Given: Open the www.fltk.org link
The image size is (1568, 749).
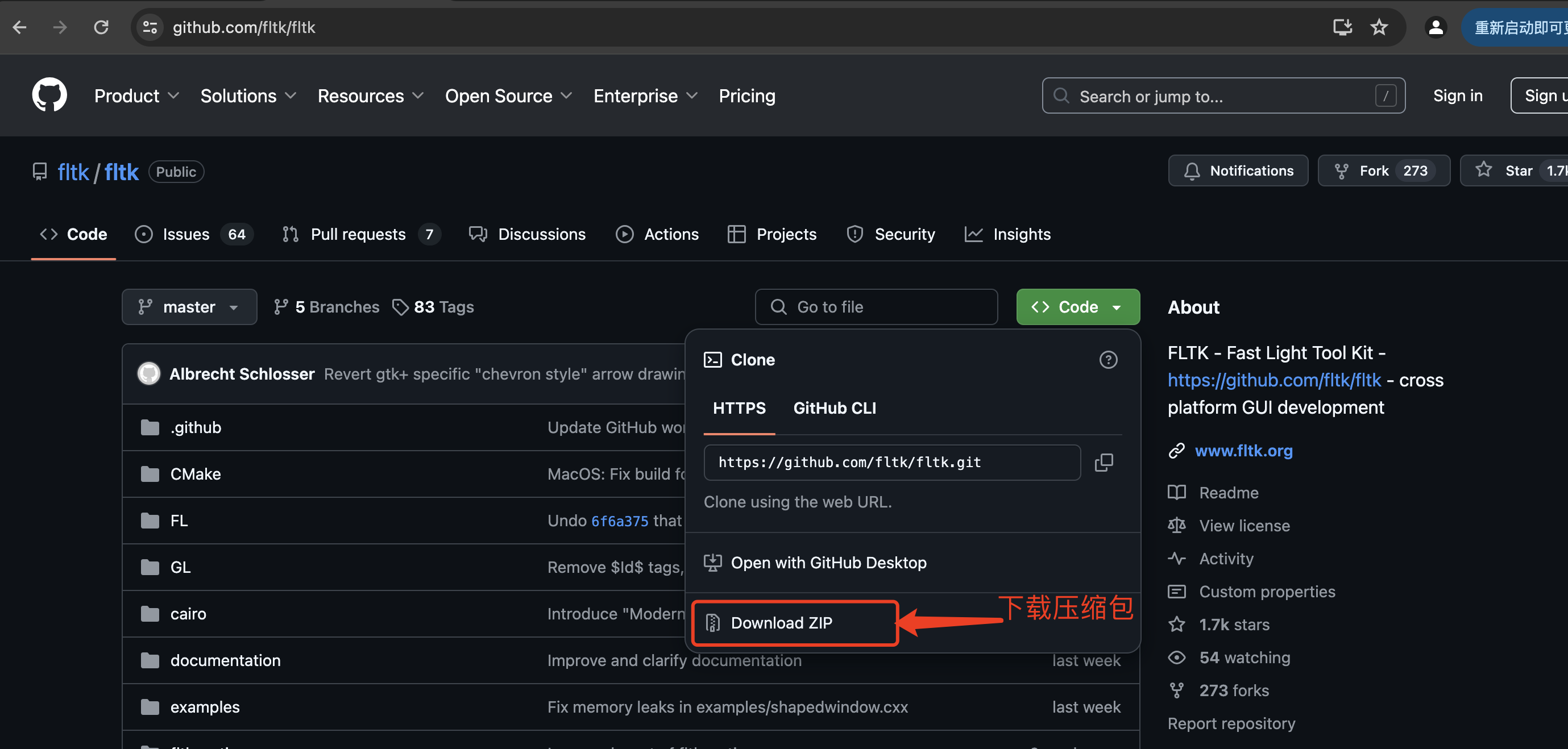Looking at the screenshot, I should tap(1243, 450).
